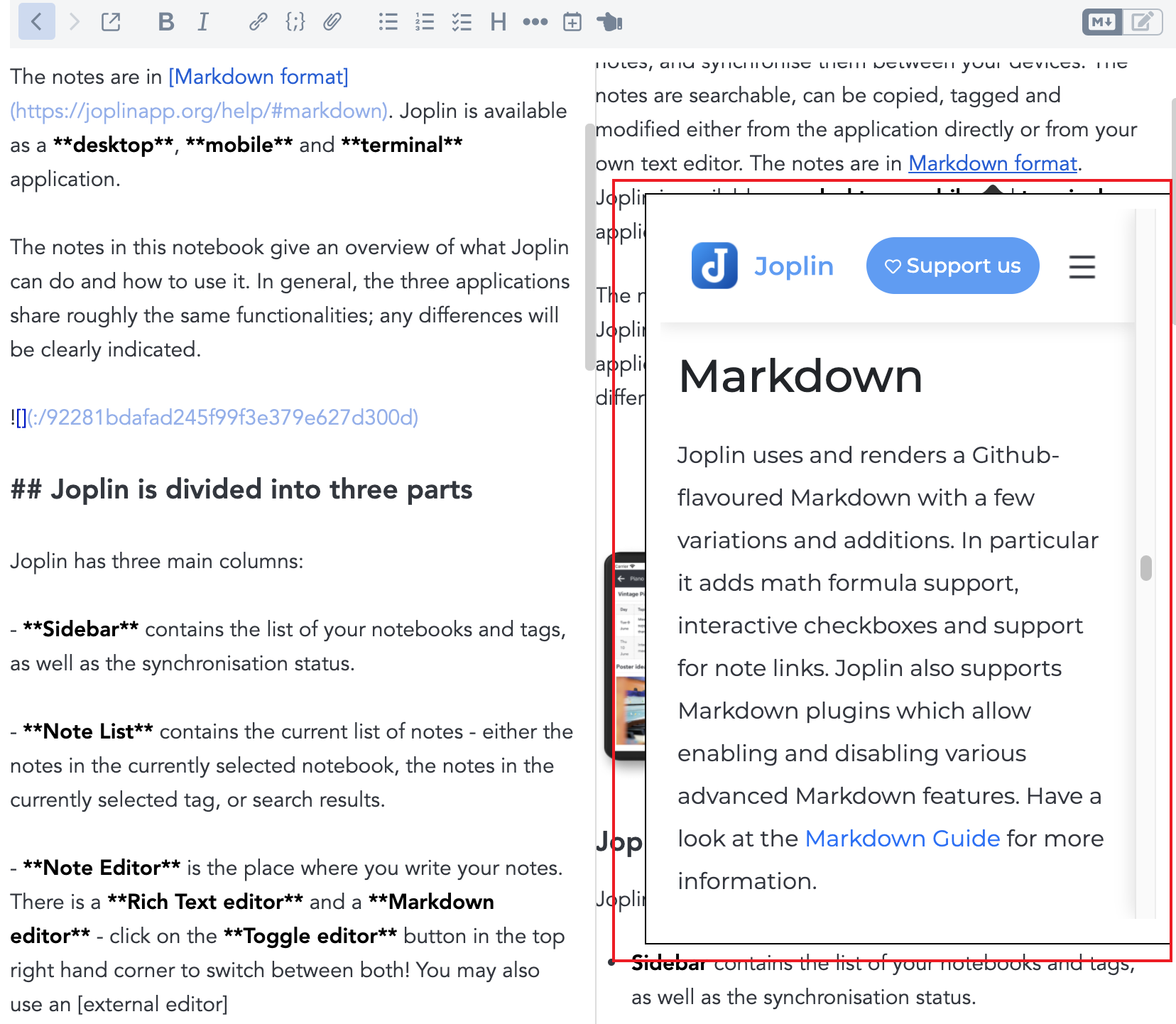Insert horizontal rule using the three-dots icon

535,22
